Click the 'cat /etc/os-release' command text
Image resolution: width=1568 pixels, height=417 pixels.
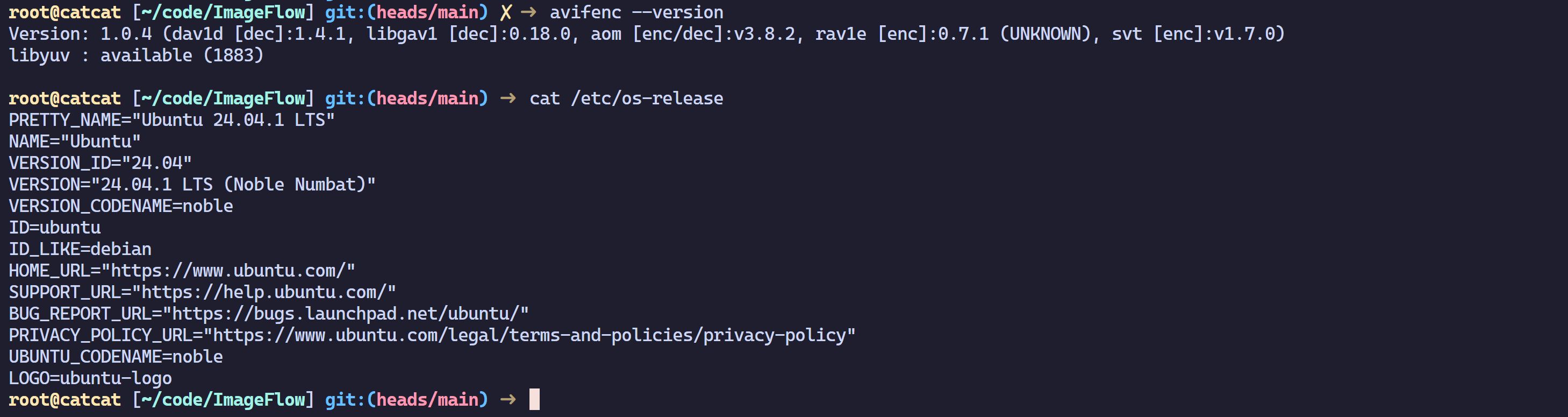pos(626,98)
